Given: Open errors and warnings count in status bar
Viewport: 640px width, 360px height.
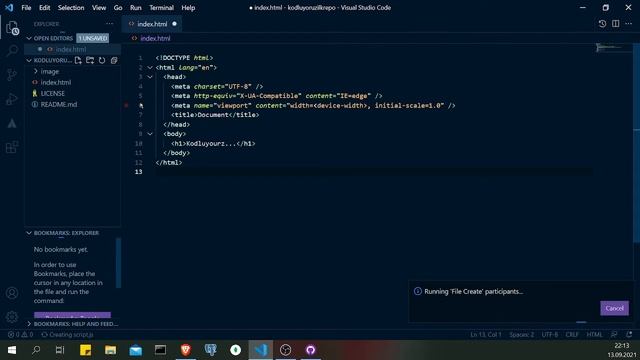Looking at the screenshot, I should tap(20, 335).
